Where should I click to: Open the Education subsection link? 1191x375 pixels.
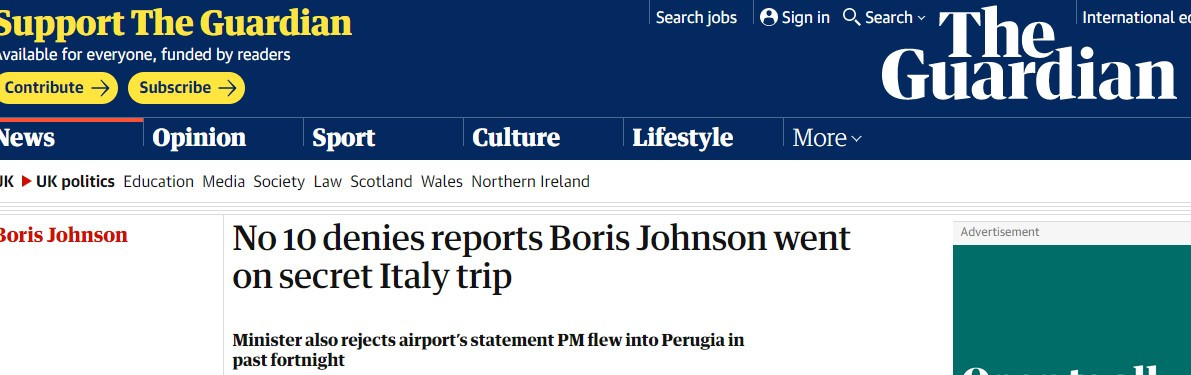(x=158, y=181)
